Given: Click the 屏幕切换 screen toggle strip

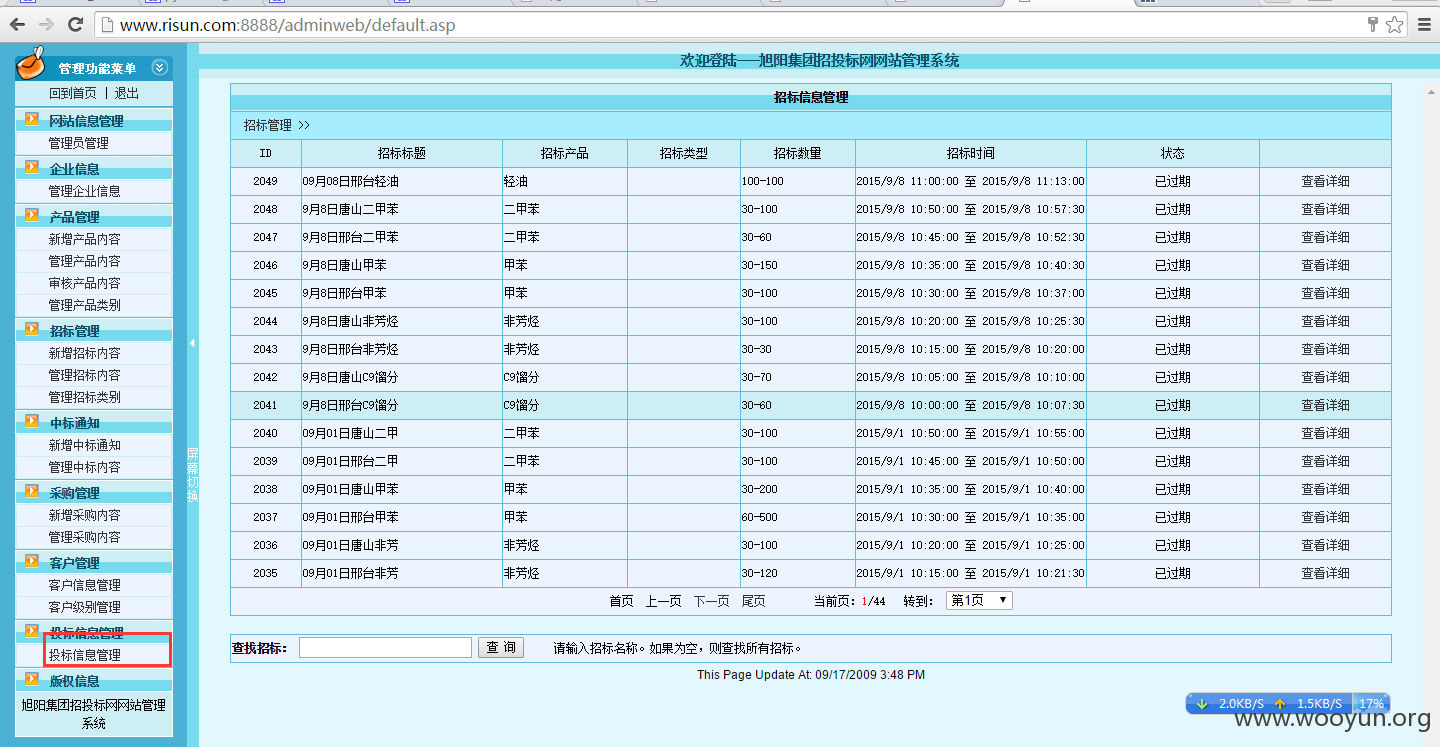Looking at the screenshot, I should 192,475.
